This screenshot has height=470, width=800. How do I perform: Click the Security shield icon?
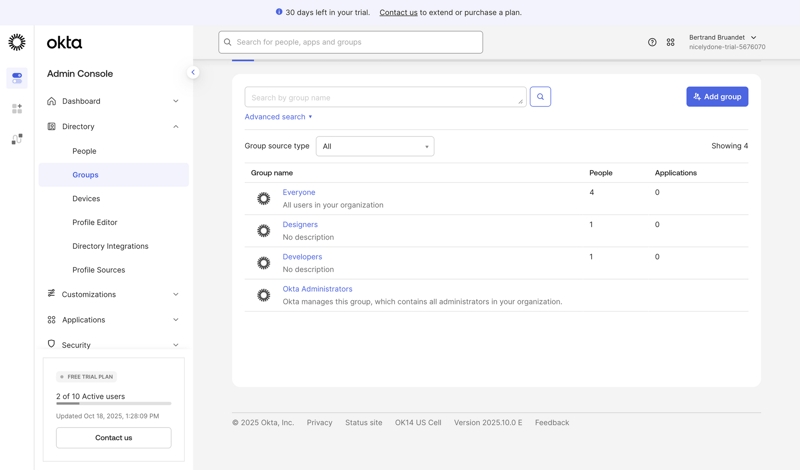pyautogui.click(x=52, y=344)
